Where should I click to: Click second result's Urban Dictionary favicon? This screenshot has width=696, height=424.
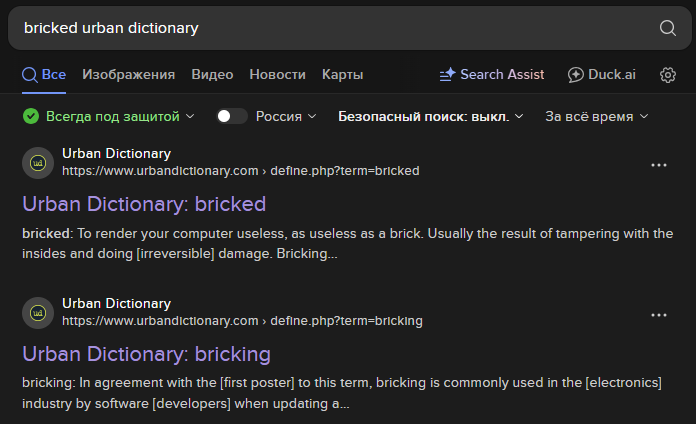click(38, 312)
